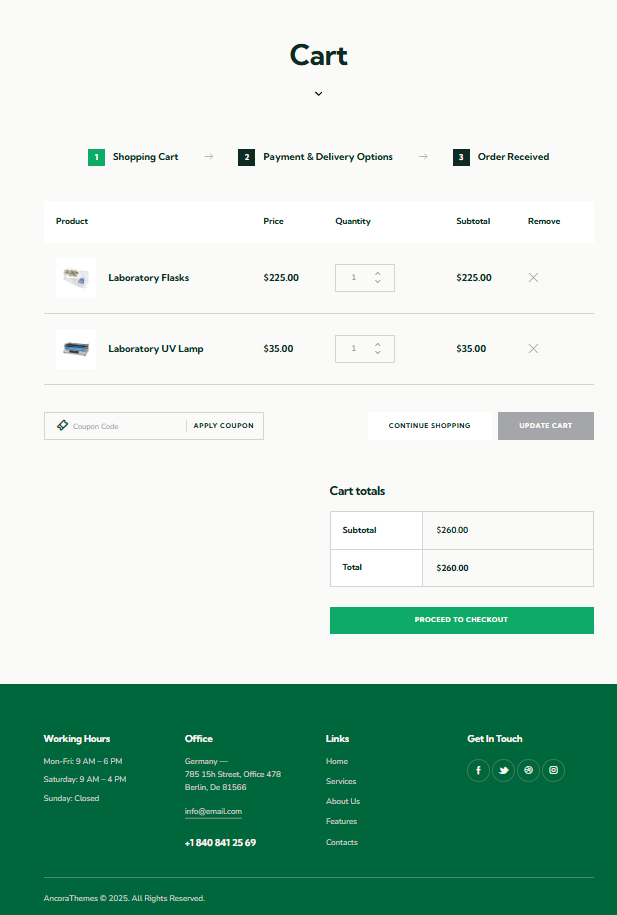
Task: Open the info@email.com footer link
Action: pos(213,811)
